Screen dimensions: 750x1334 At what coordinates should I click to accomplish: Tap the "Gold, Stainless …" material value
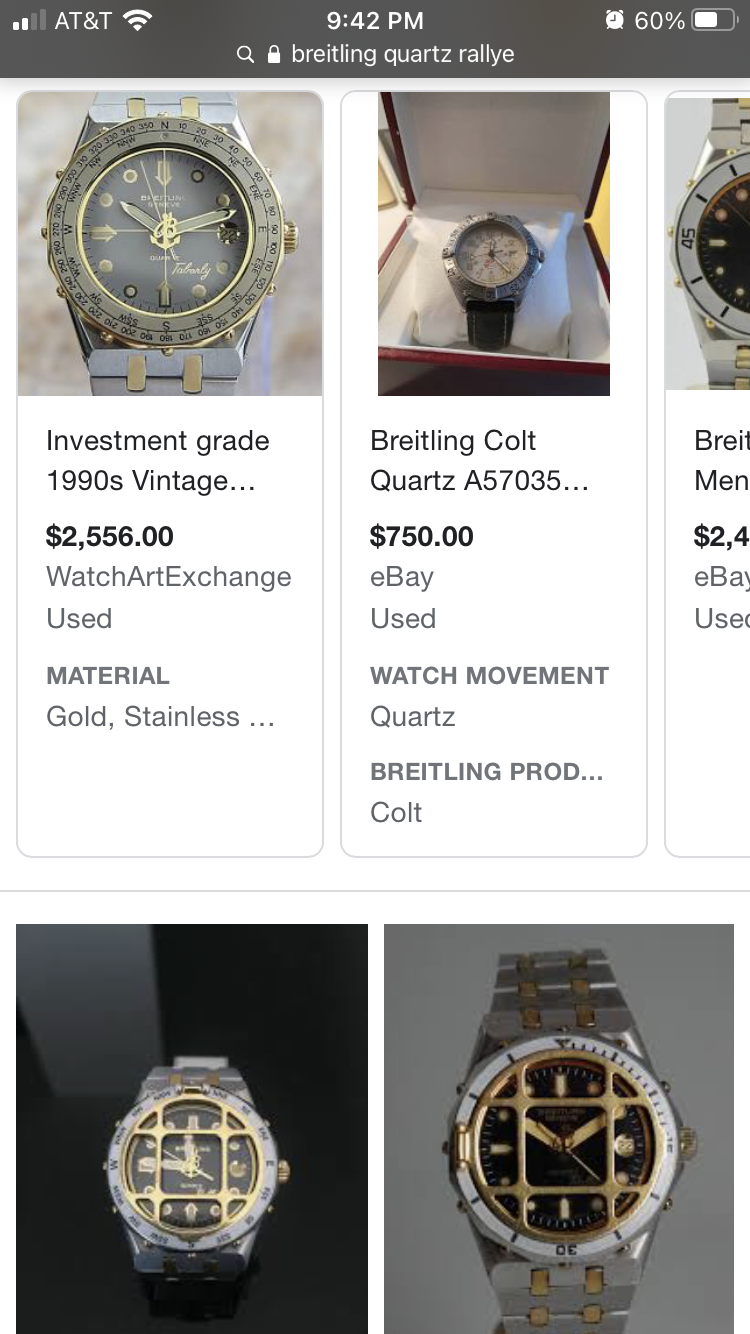coord(160,717)
